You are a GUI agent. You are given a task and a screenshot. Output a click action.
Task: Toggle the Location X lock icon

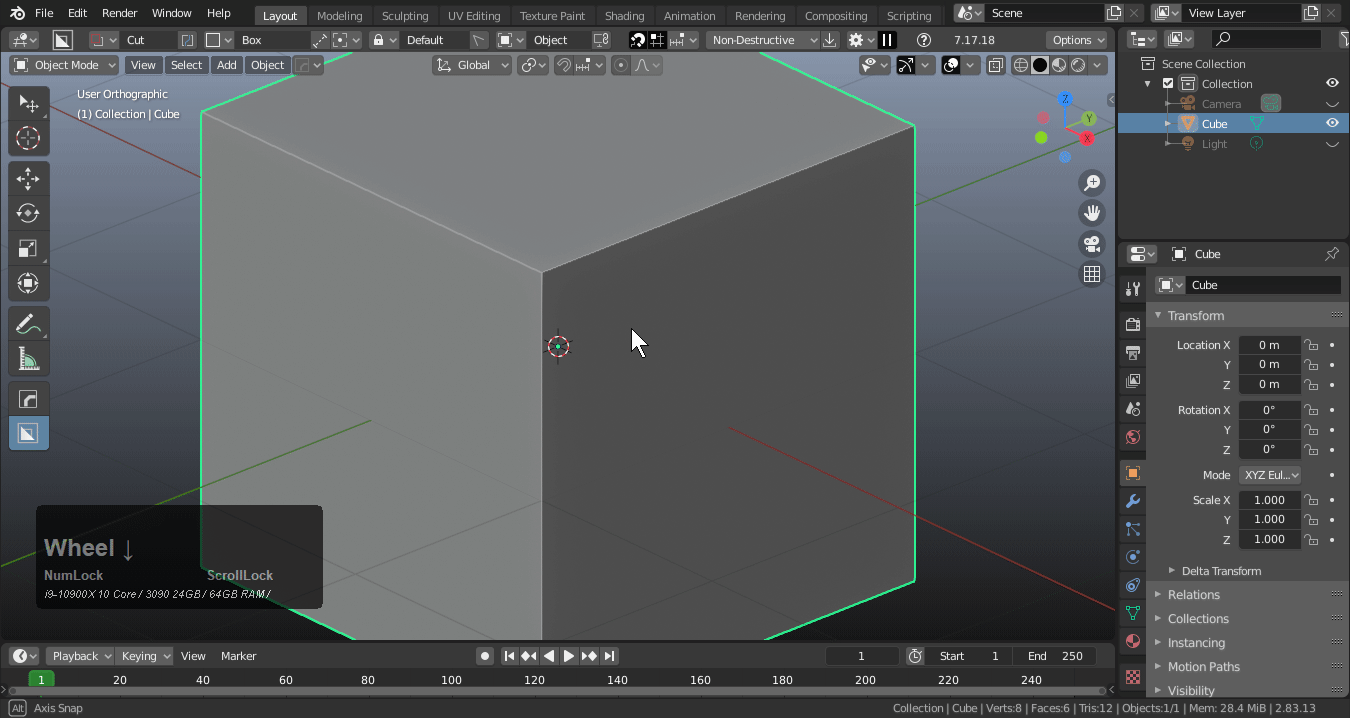[x=1311, y=345]
